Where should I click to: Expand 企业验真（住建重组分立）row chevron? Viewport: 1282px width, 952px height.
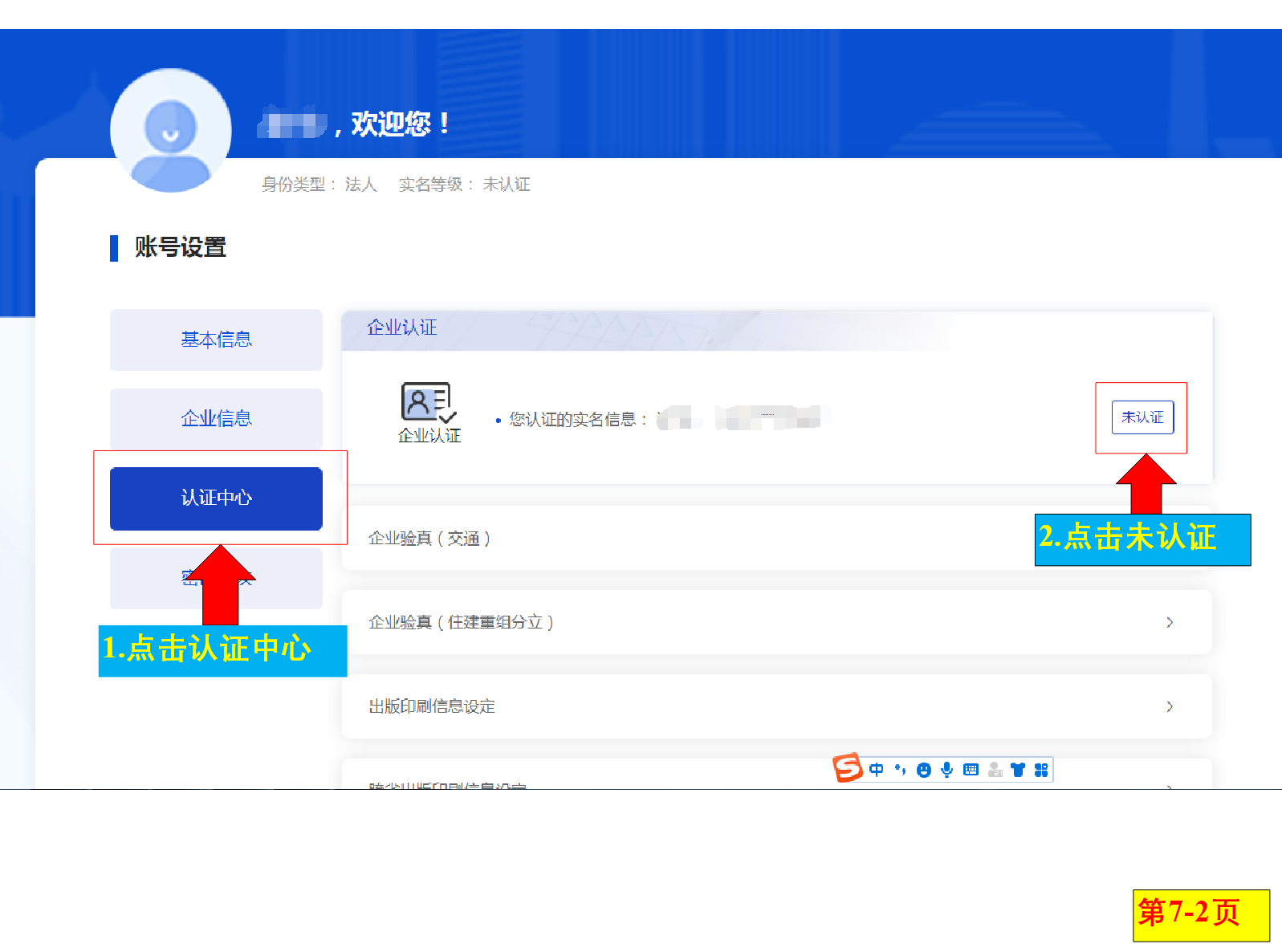tap(1170, 622)
